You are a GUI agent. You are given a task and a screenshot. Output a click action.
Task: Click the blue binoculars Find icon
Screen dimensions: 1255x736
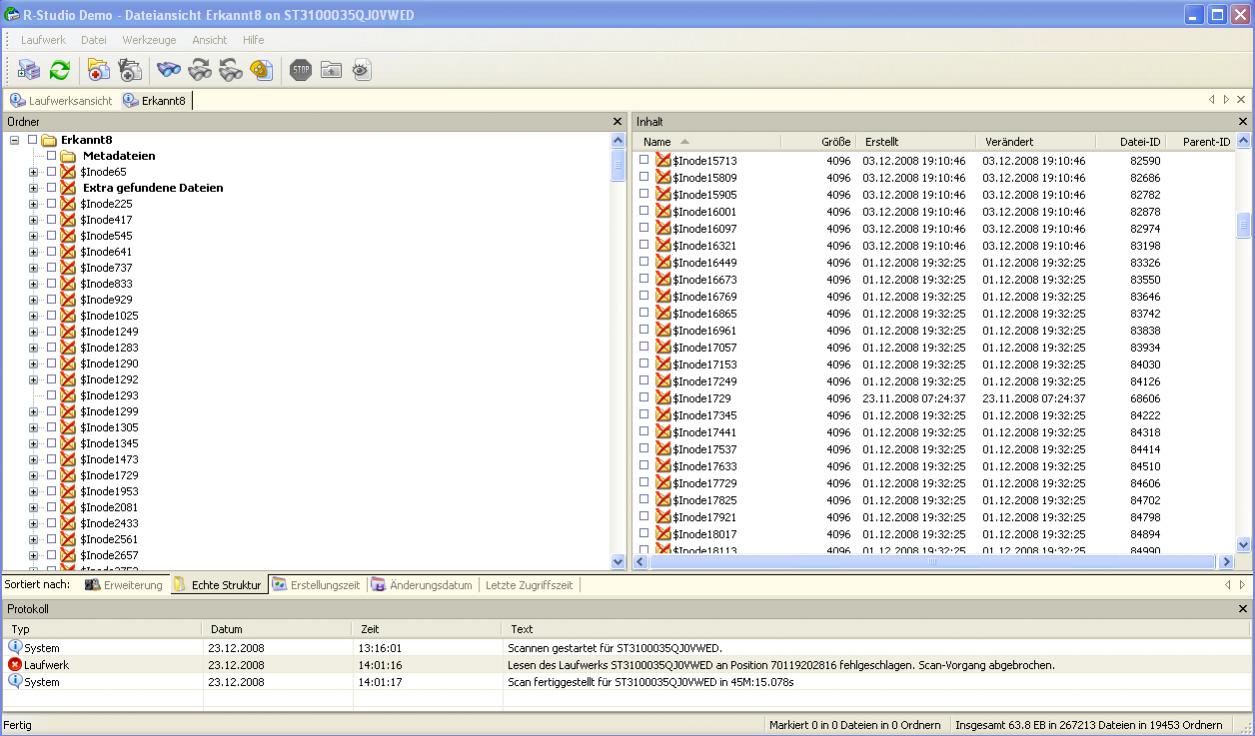click(x=169, y=70)
